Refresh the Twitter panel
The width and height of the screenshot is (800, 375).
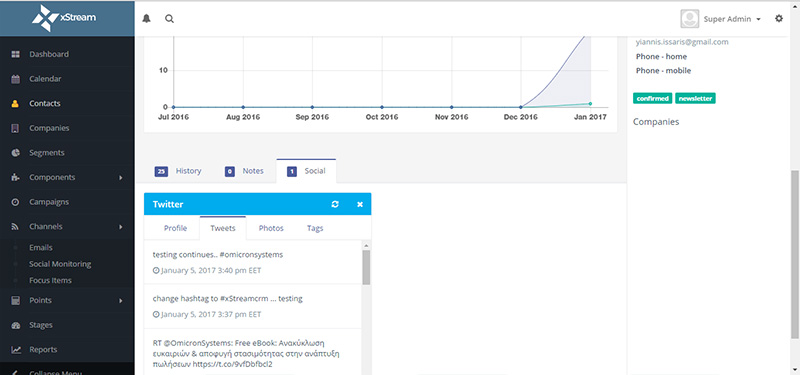pyautogui.click(x=335, y=204)
